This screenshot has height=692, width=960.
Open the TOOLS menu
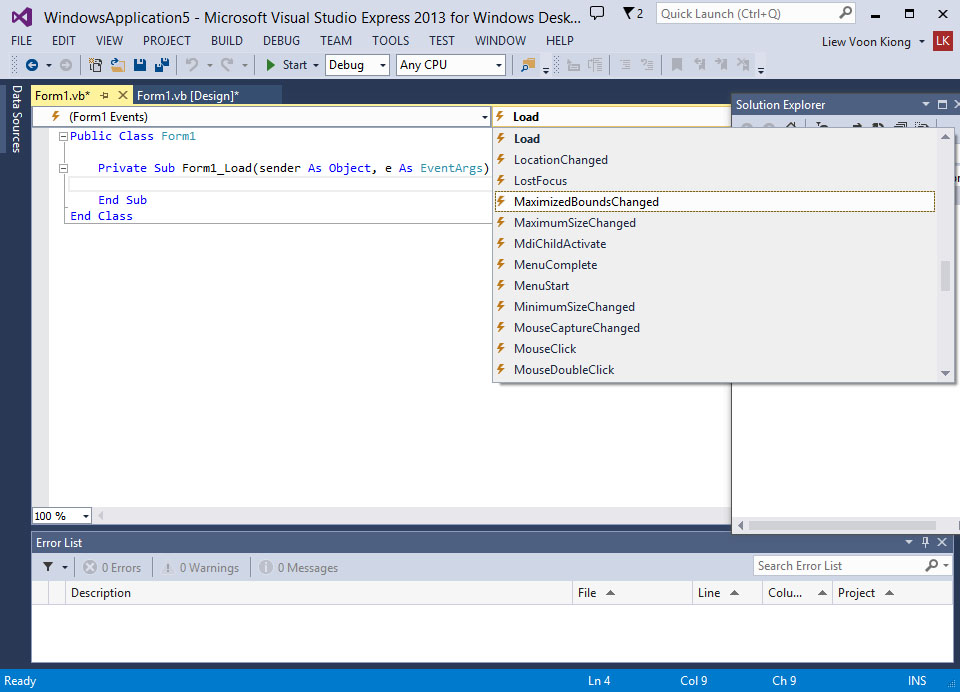coord(391,41)
